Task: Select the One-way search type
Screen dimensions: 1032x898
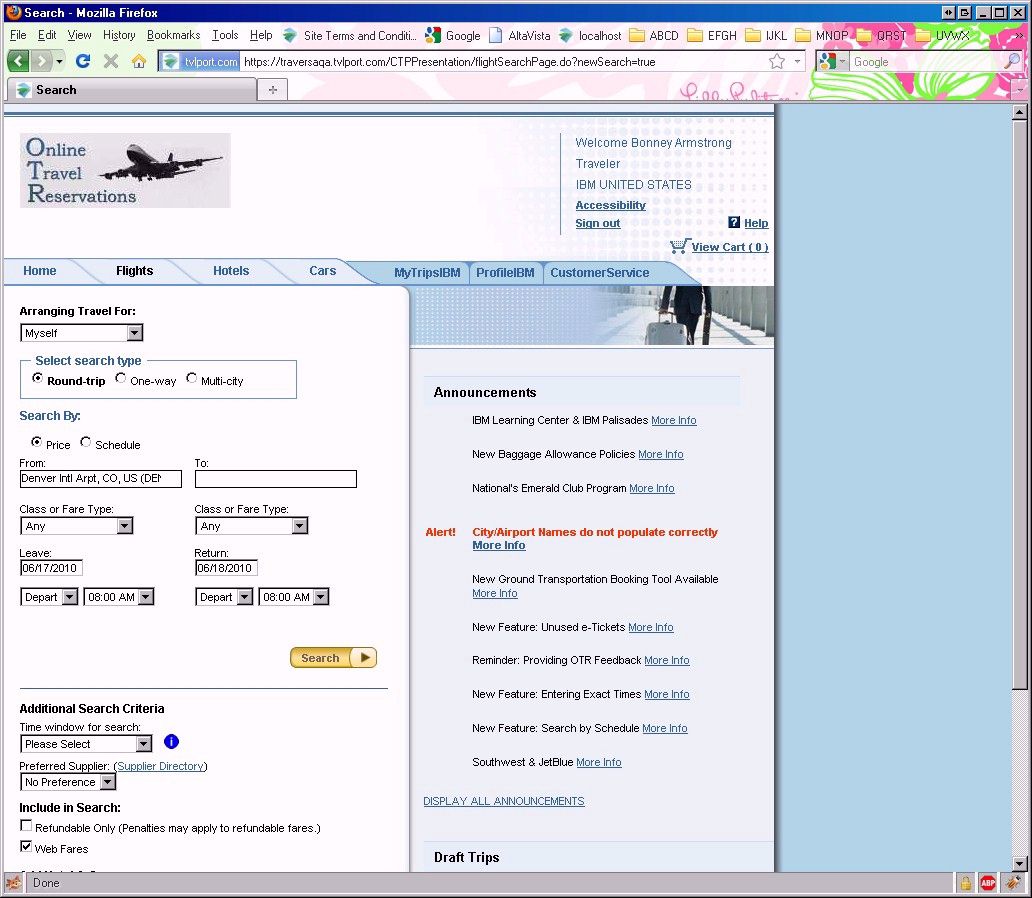Action: tap(121, 379)
